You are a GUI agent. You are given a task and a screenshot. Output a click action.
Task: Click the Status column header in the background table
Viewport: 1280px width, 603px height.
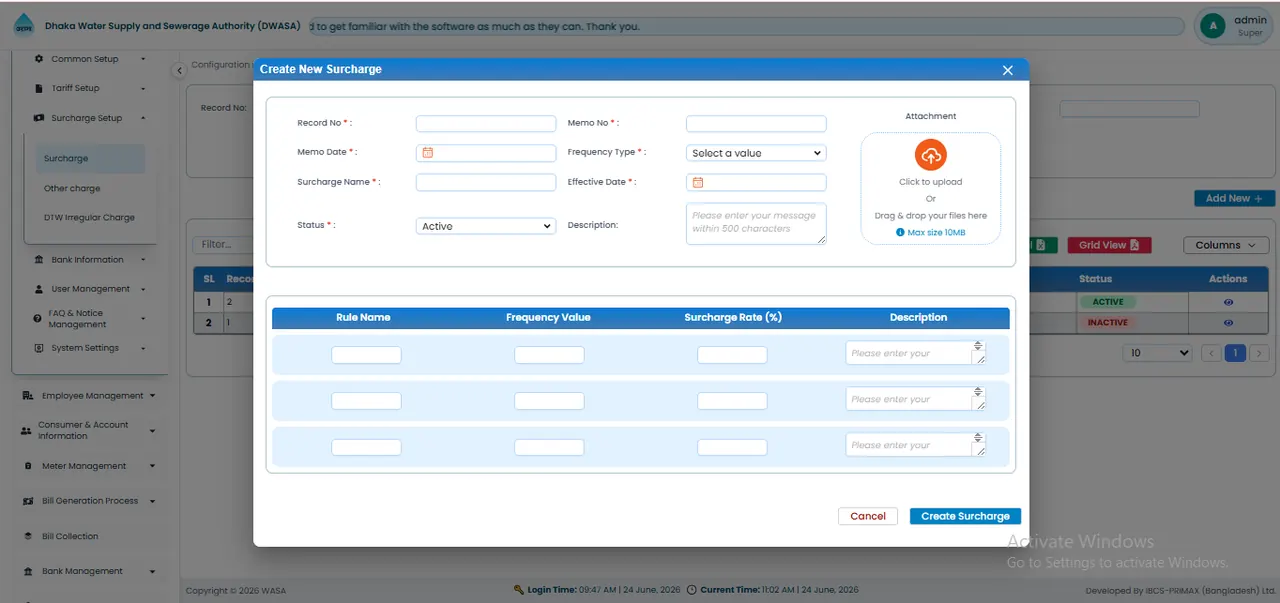click(1095, 279)
